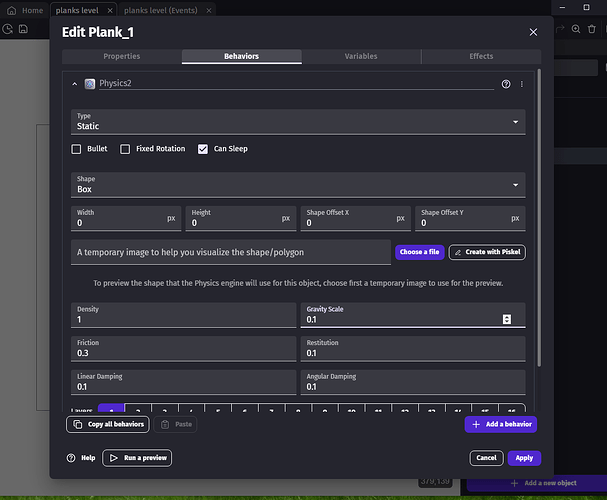Uncheck the Can Sleep checkbox

[x=203, y=149]
